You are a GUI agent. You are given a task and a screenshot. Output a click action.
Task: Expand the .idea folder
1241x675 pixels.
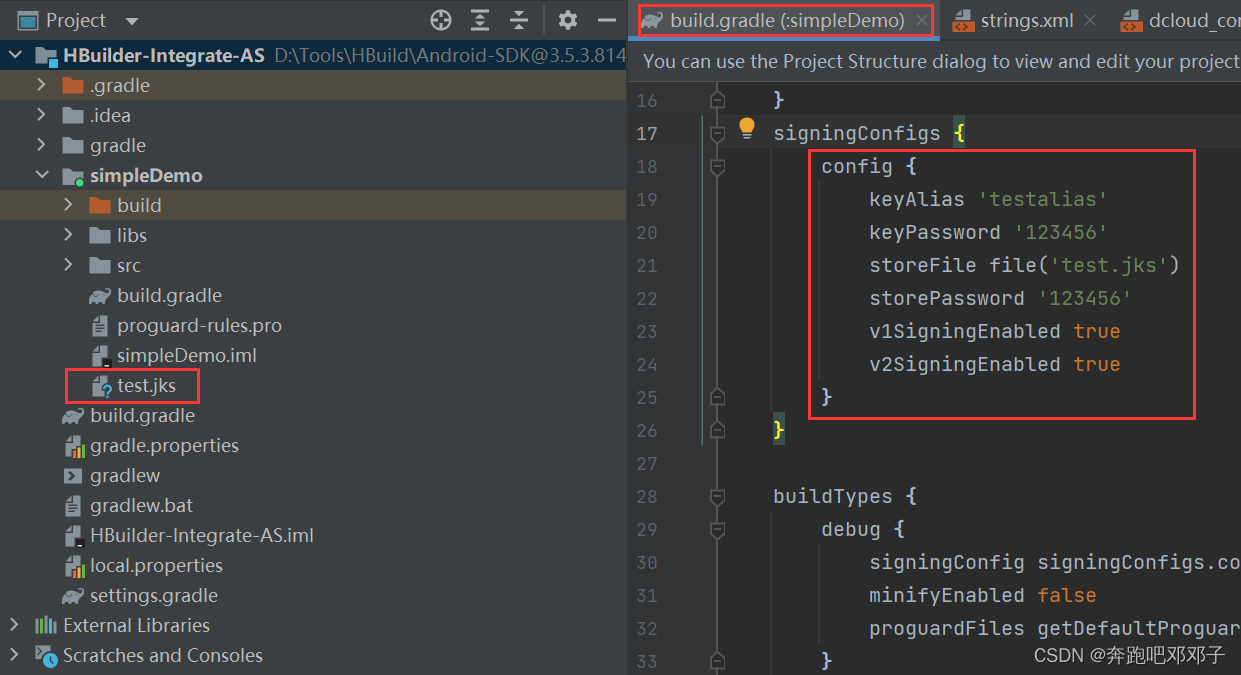[x=41, y=115]
